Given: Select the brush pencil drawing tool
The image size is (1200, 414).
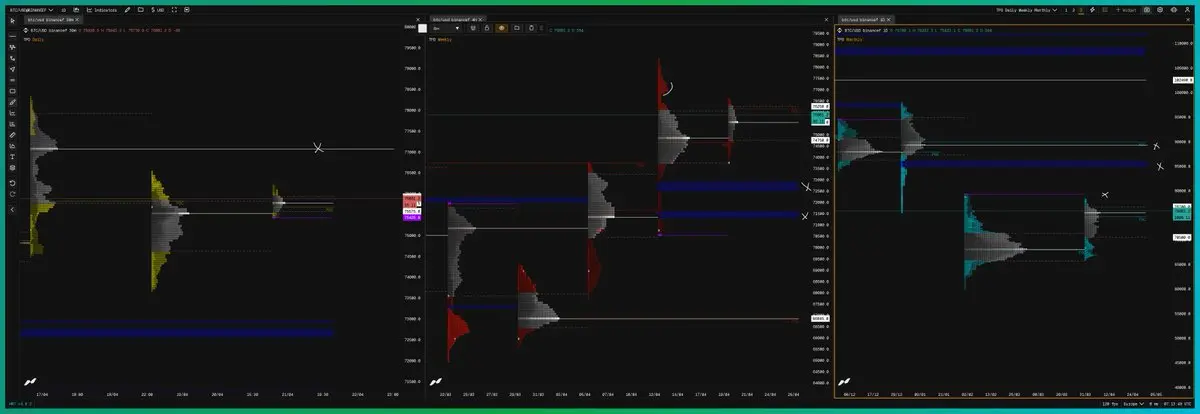Looking at the screenshot, I should 13,102.
